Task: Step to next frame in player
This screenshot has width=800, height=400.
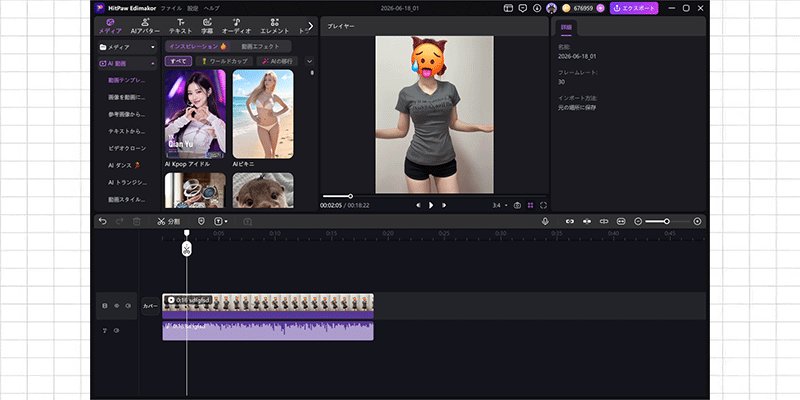Action: (x=444, y=205)
